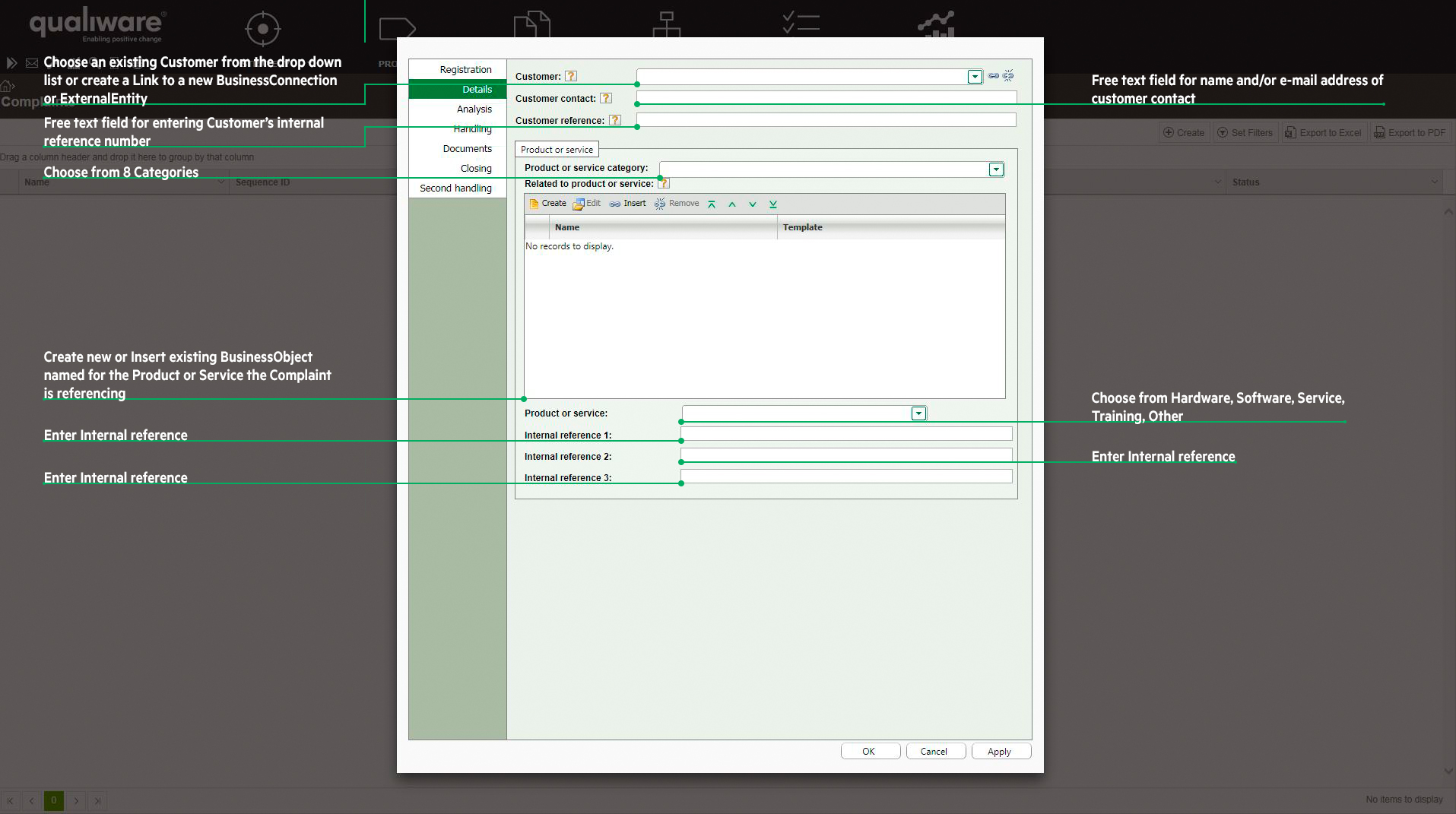Image resolution: width=1456 pixels, height=814 pixels.
Task: Click the move up arrow in the grid toolbar
Action: [732, 204]
